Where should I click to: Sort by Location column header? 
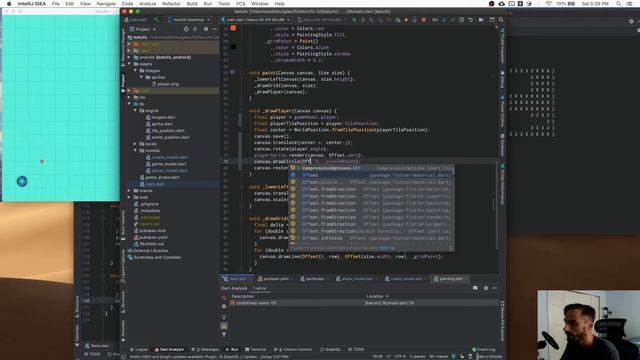pos(377,296)
